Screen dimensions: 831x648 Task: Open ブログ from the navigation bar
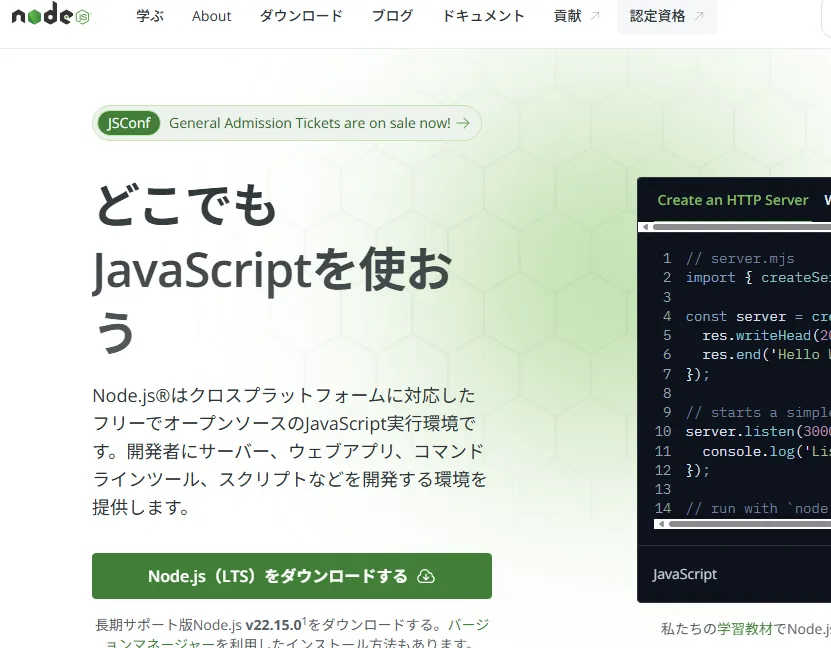392,16
